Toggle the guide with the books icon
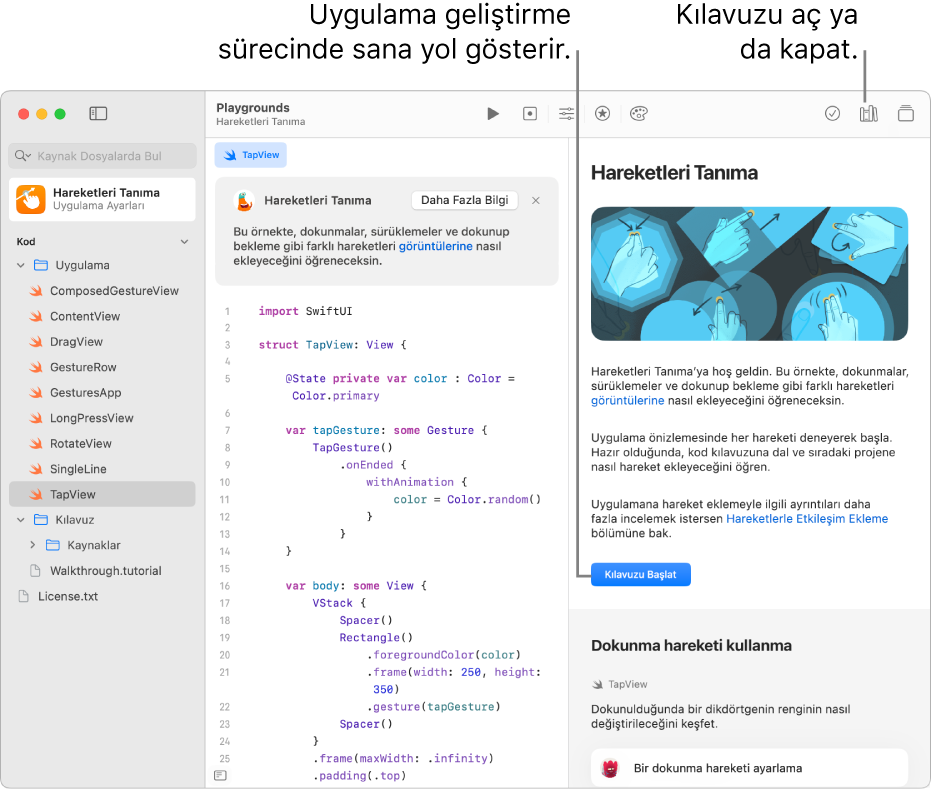 (x=869, y=113)
